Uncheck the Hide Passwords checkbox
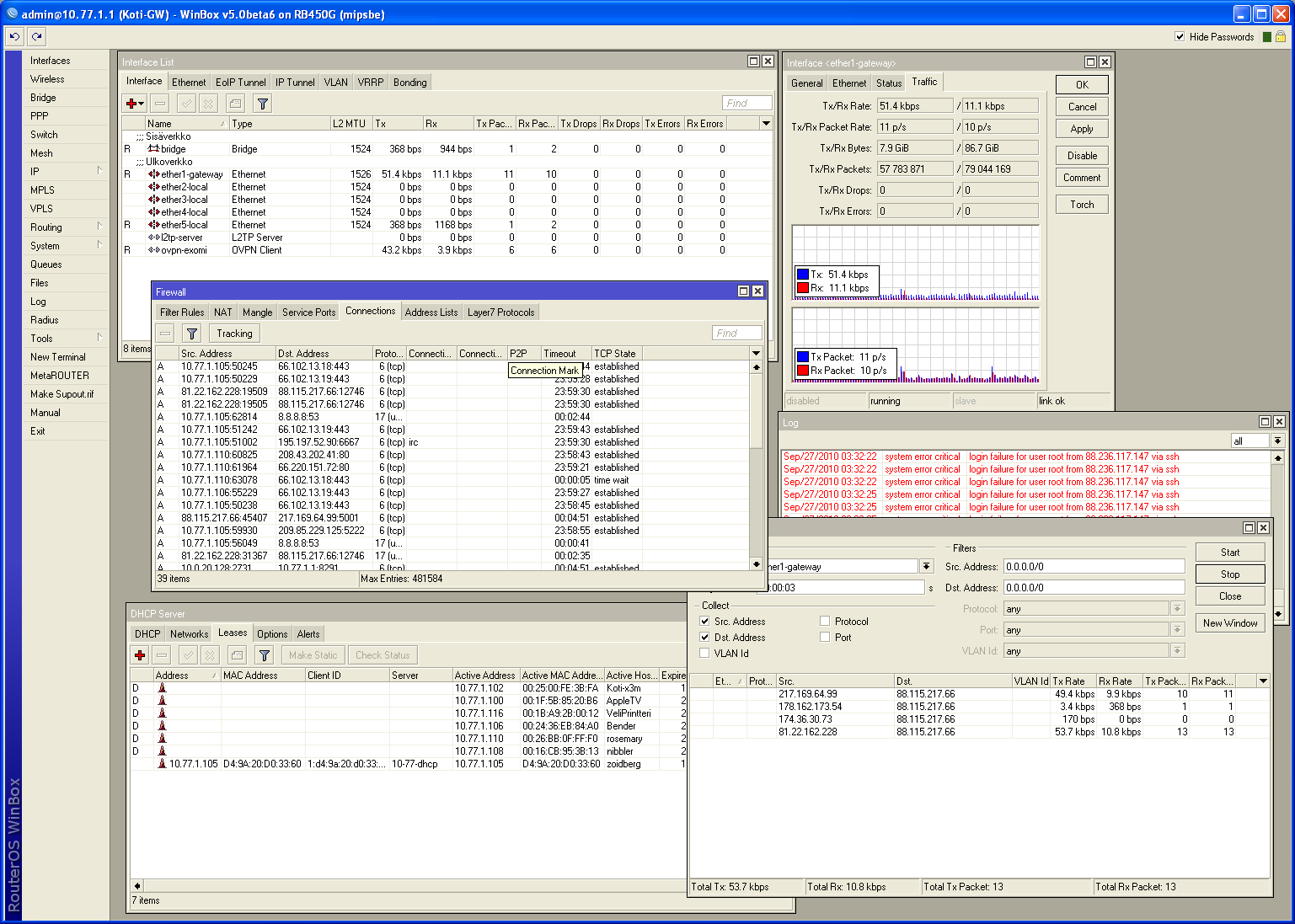 1180,37
